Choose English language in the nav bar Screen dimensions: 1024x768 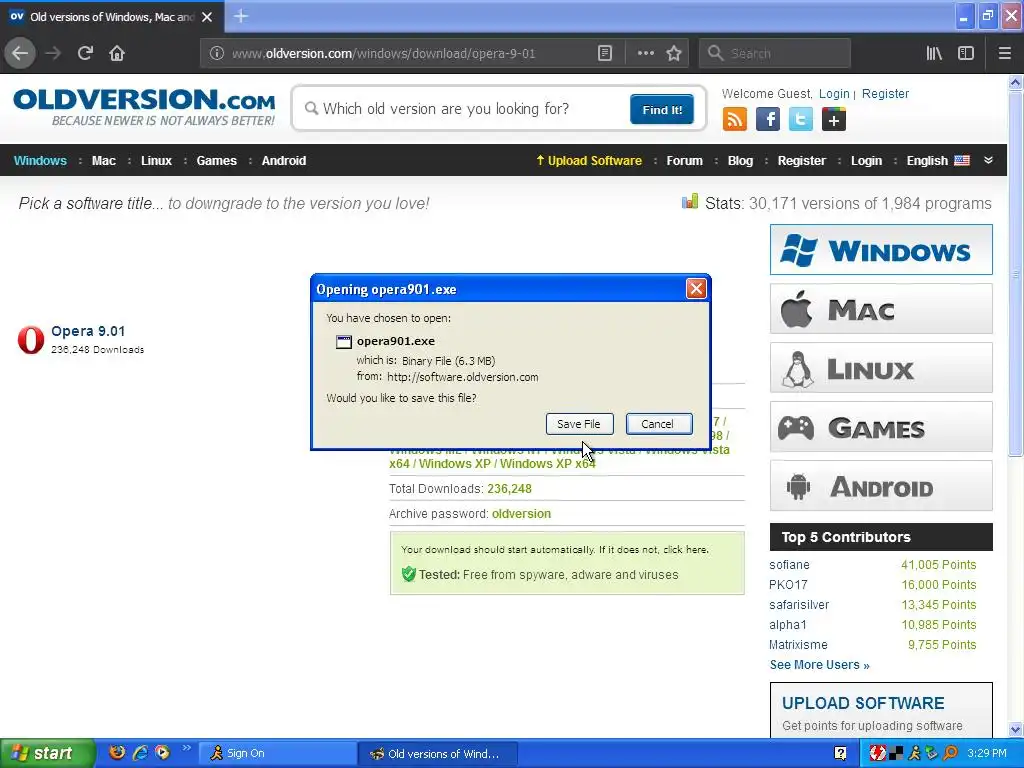pos(938,161)
